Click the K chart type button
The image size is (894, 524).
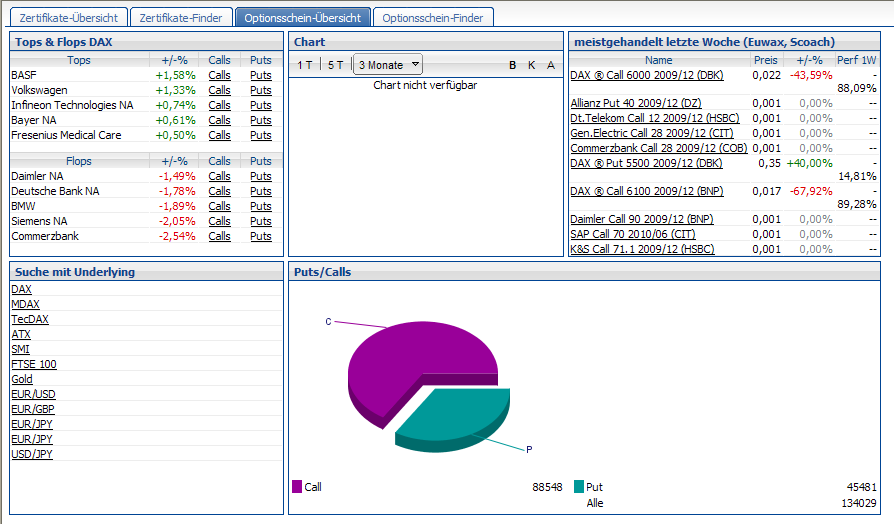(x=531, y=65)
